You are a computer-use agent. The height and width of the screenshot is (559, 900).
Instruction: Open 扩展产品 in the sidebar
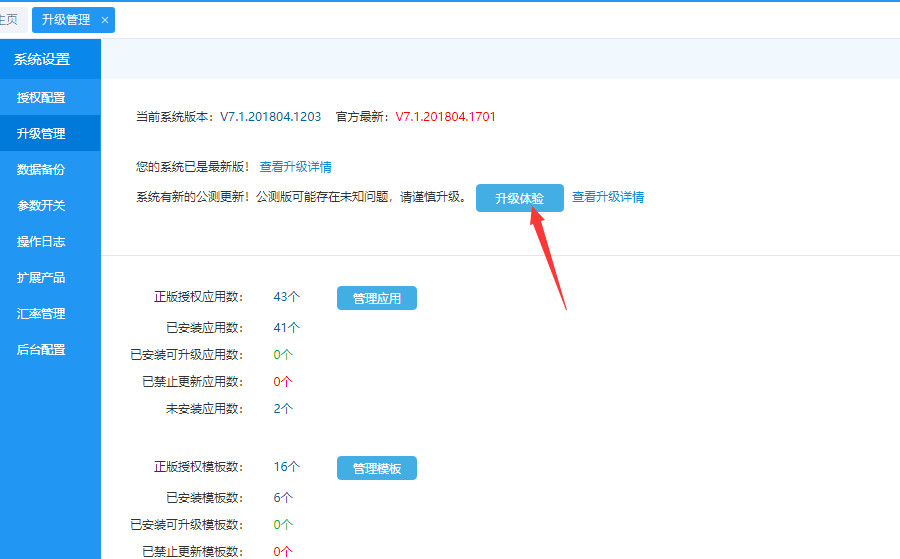click(x=41, y=278)
